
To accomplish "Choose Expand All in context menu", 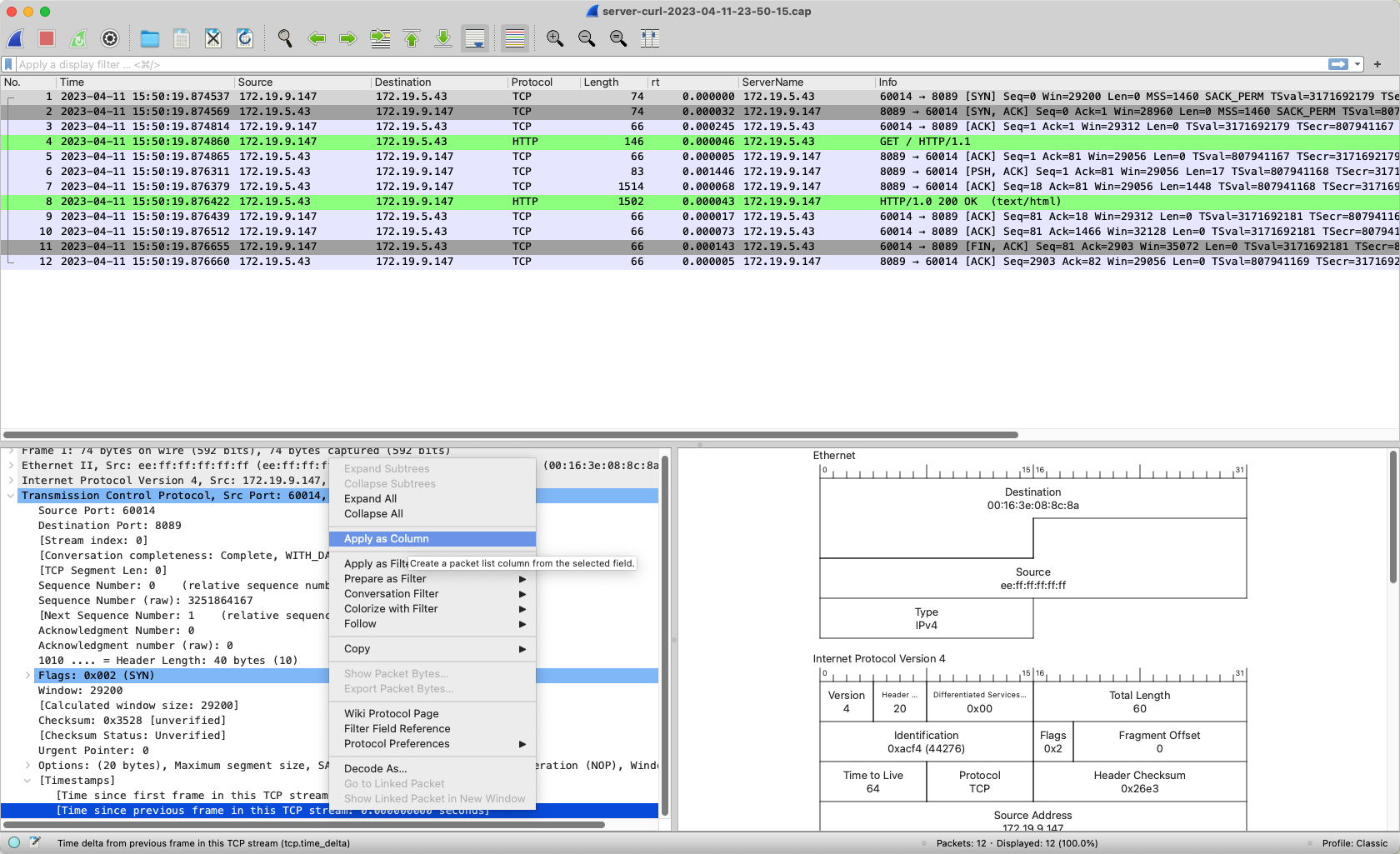I will click(x=432, y=499).
